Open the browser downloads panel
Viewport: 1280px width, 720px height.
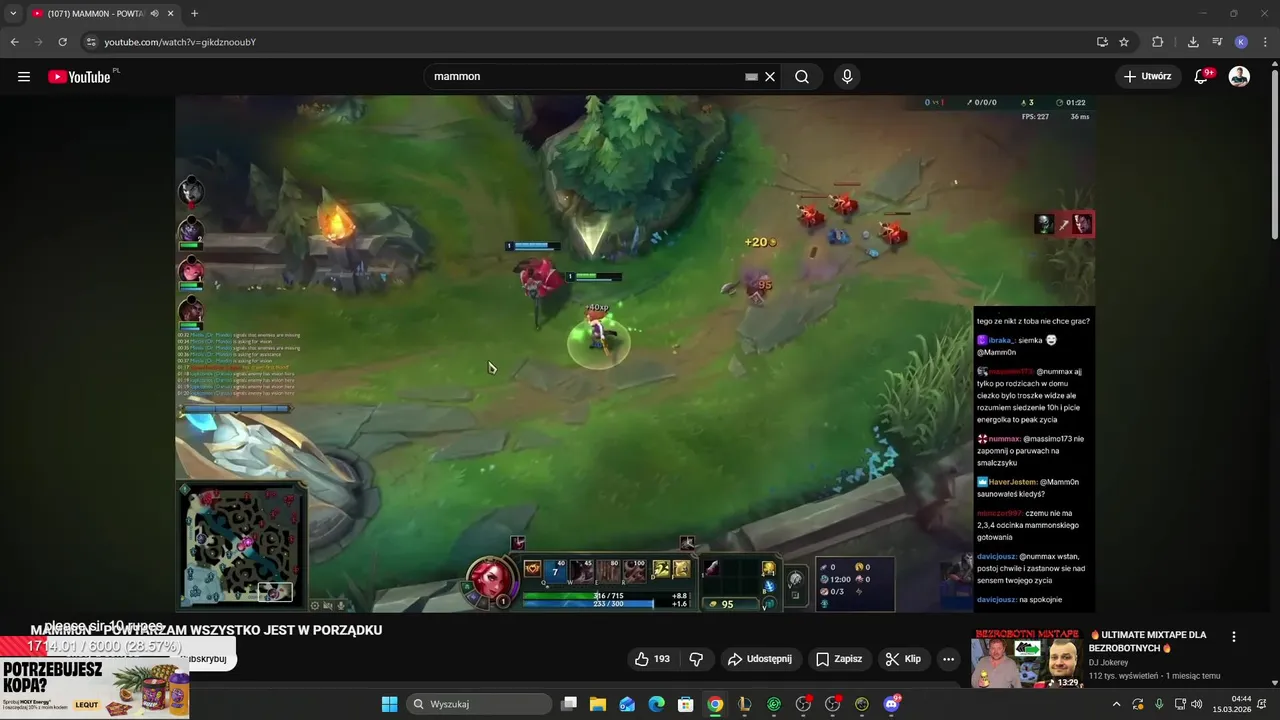click(1193, 42)
